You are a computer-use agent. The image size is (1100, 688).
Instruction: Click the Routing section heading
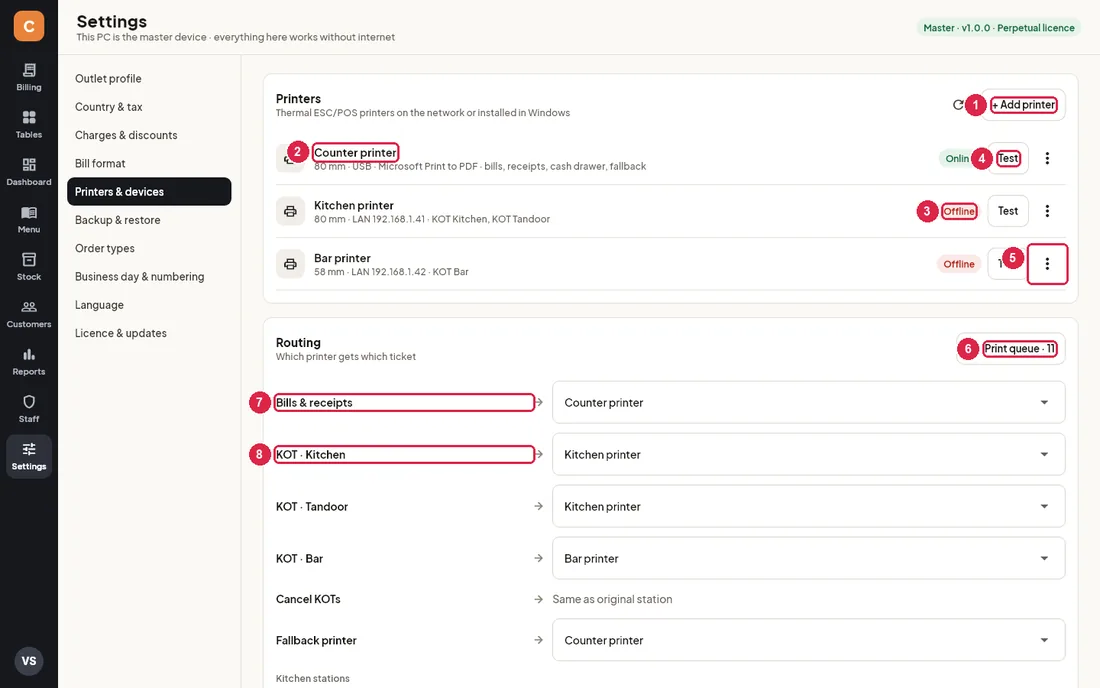(x=298, y=342)
